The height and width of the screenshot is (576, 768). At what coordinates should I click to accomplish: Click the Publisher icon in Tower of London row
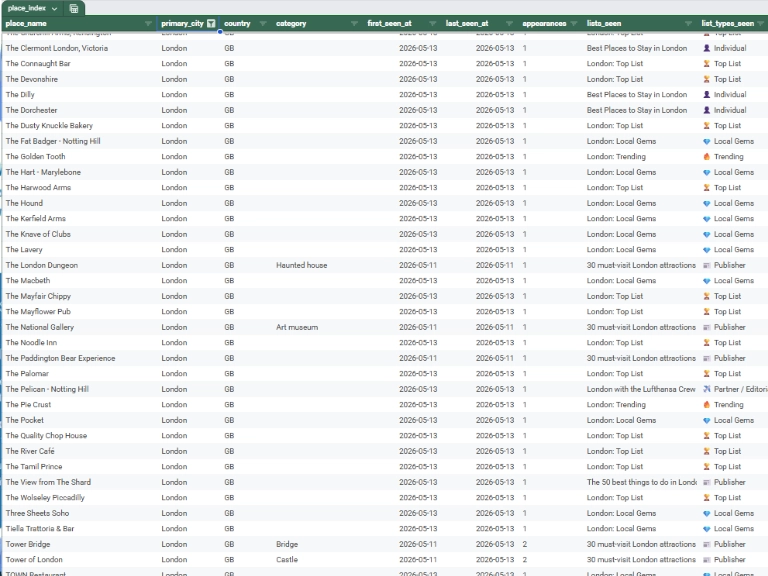click(x=706, y=560)
